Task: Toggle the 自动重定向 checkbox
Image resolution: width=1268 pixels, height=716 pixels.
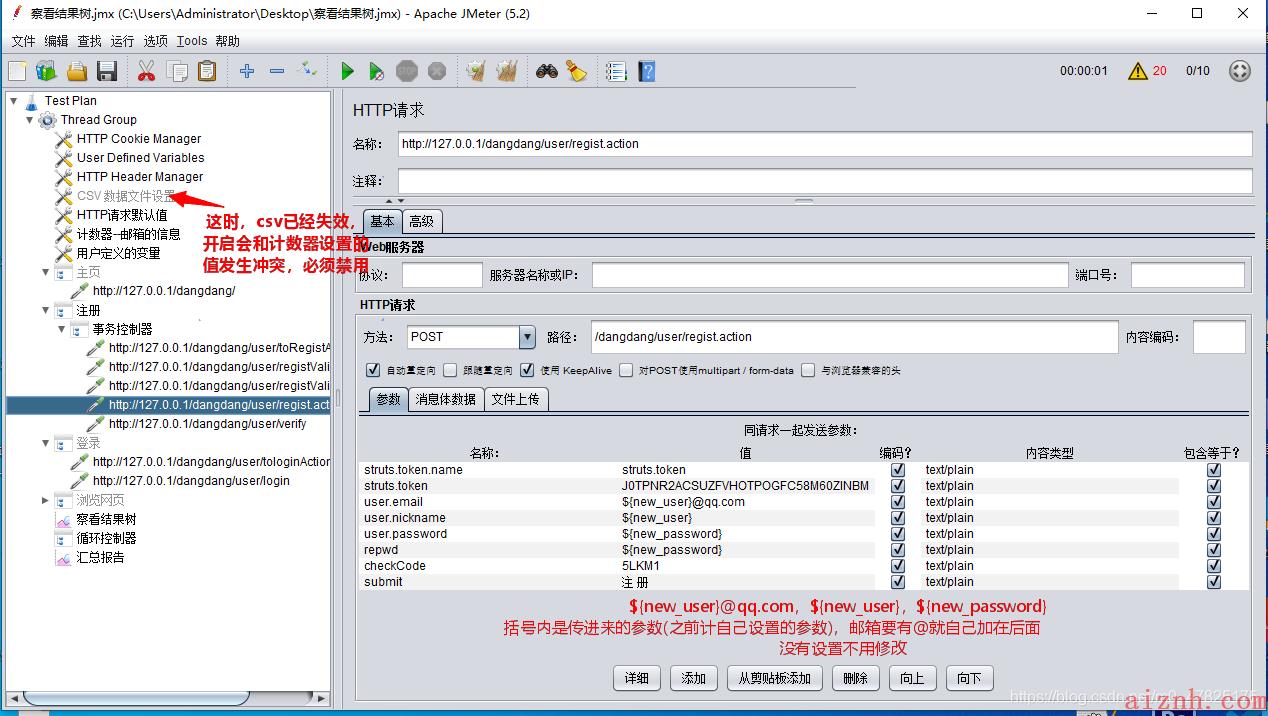Action: click(x=373, y=370)
